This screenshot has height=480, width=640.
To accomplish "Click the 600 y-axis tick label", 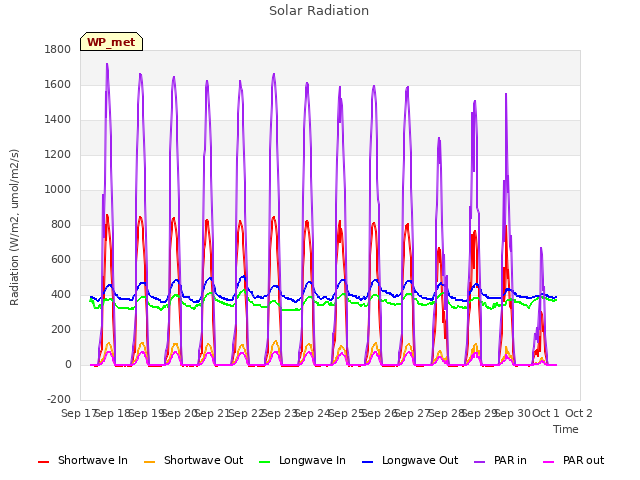I will click(x=61, y=260).
